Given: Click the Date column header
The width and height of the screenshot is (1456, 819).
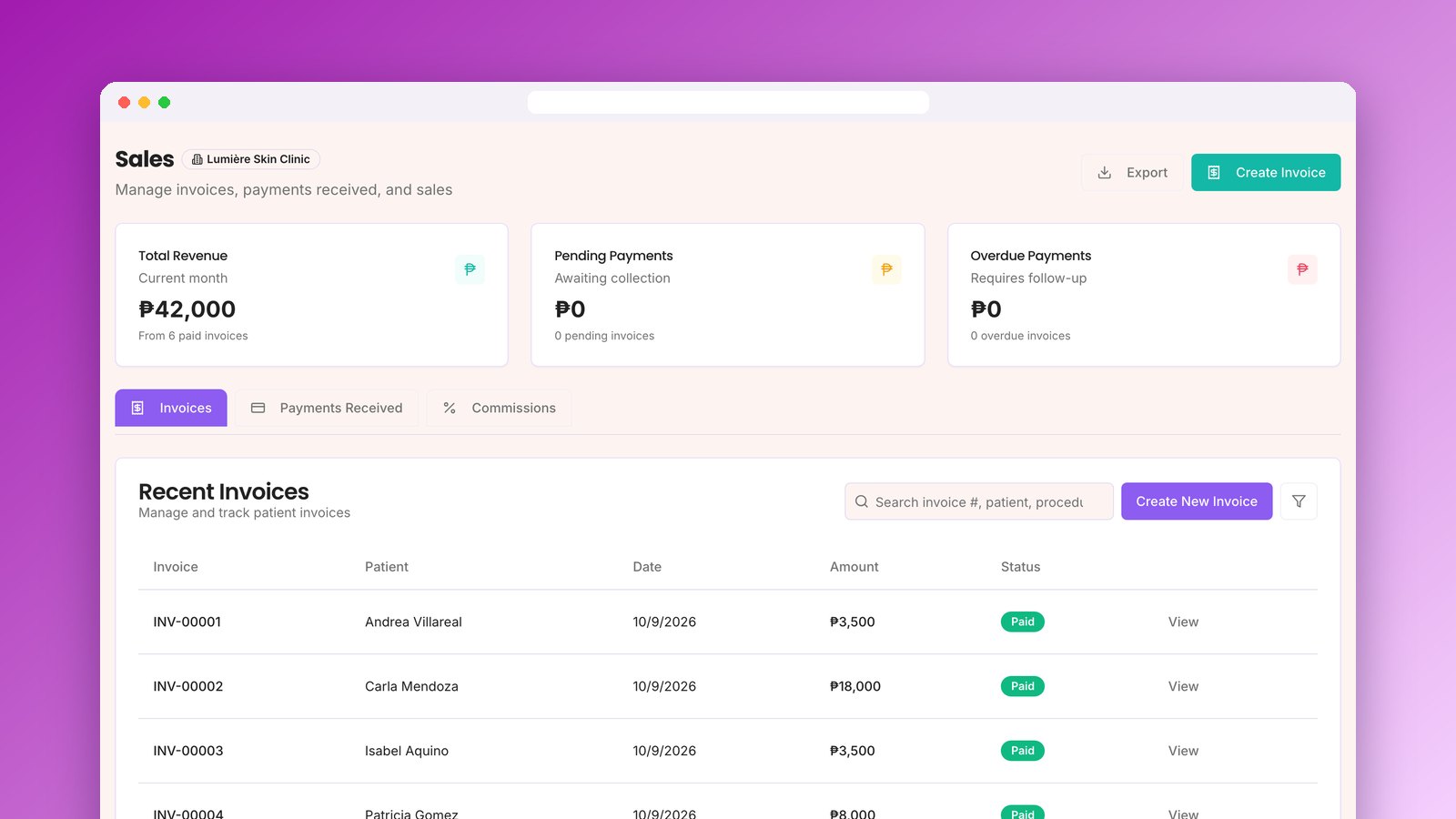Looking at the screenshot, I should tap(647, 567).
